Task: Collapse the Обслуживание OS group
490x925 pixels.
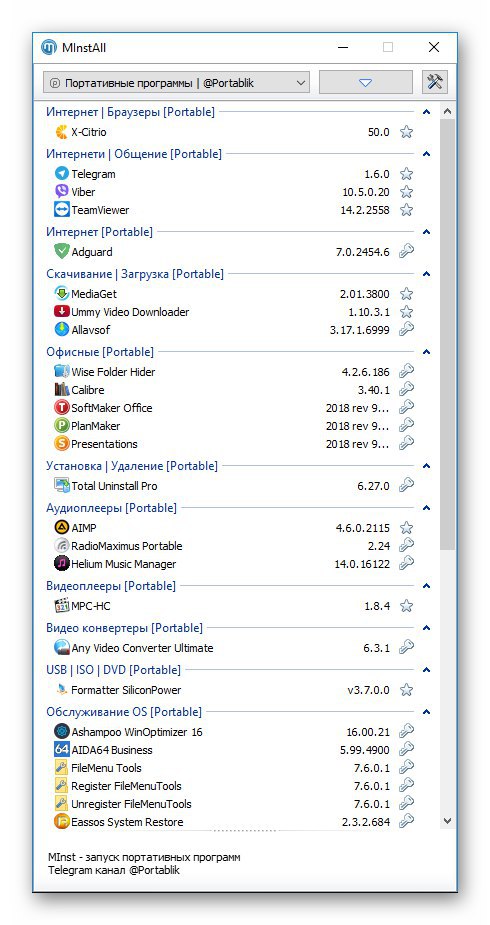Action: pos(427,711)
